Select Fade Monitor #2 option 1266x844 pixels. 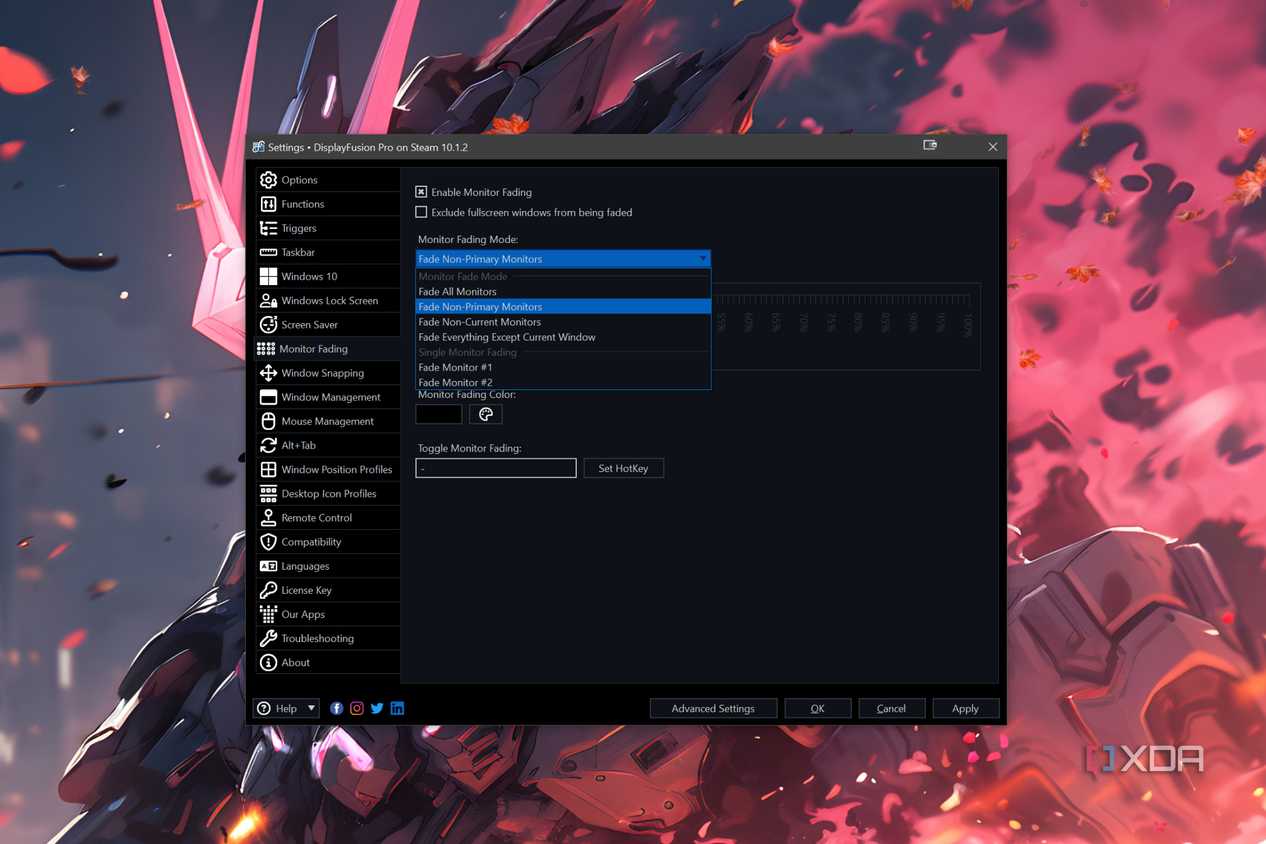point(563,382)
